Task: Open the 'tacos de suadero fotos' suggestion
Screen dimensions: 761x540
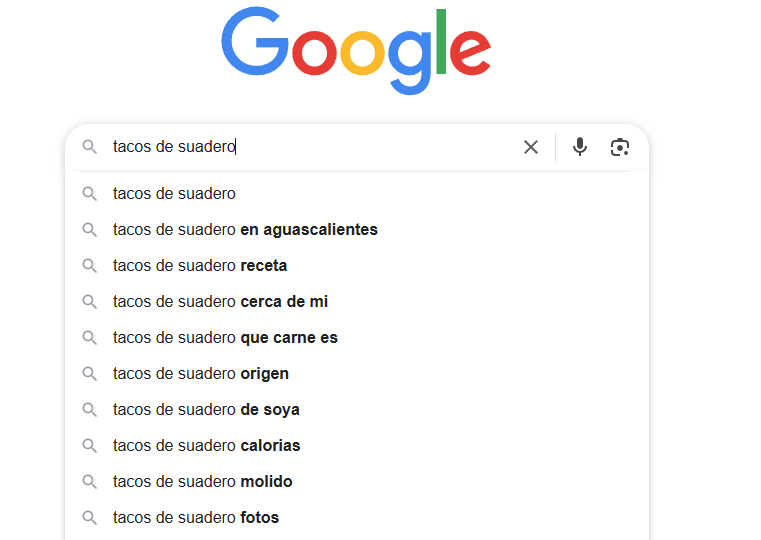Action: pos(195,518)
